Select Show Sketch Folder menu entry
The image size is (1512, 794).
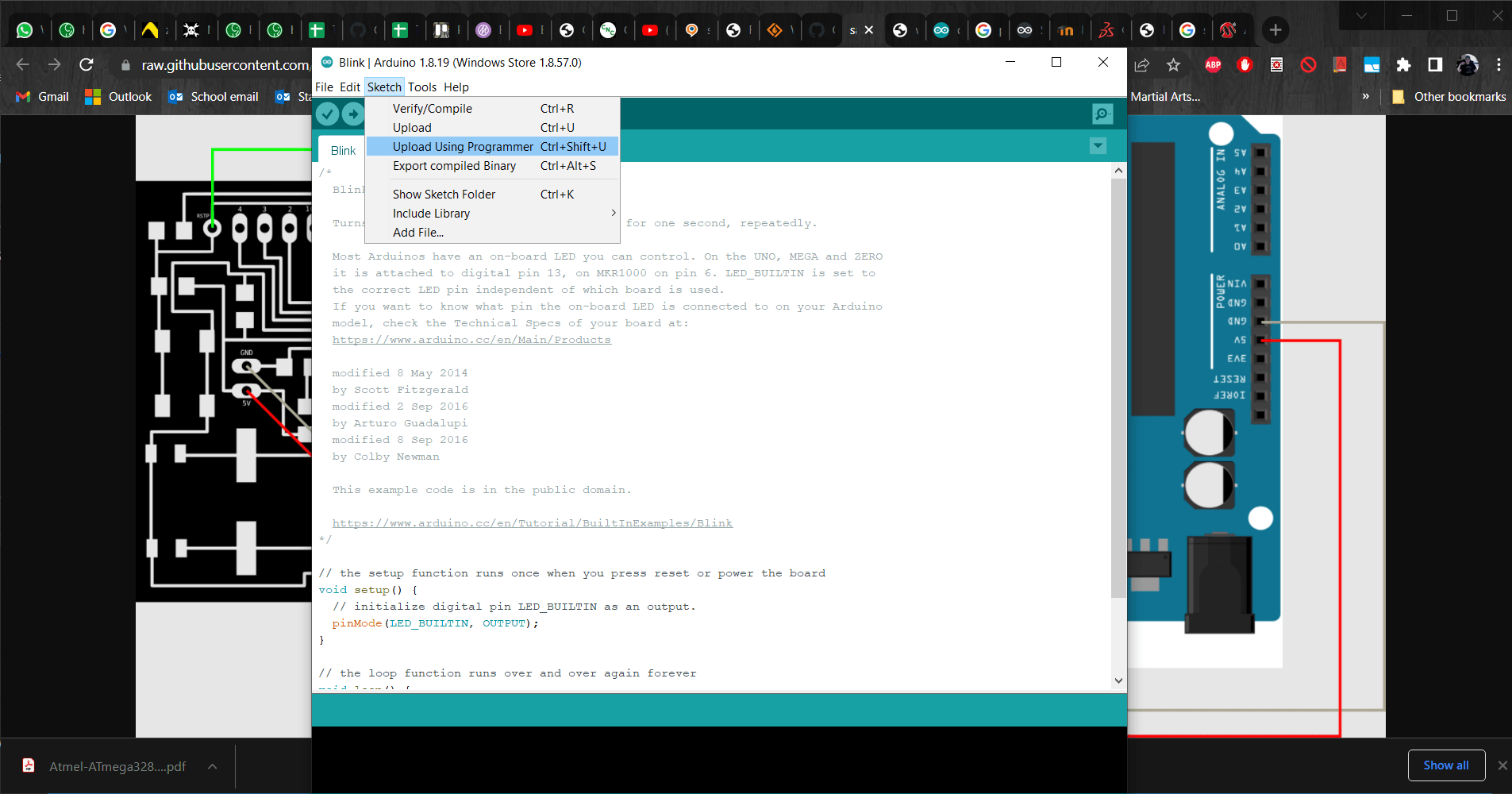coord(492,195)
